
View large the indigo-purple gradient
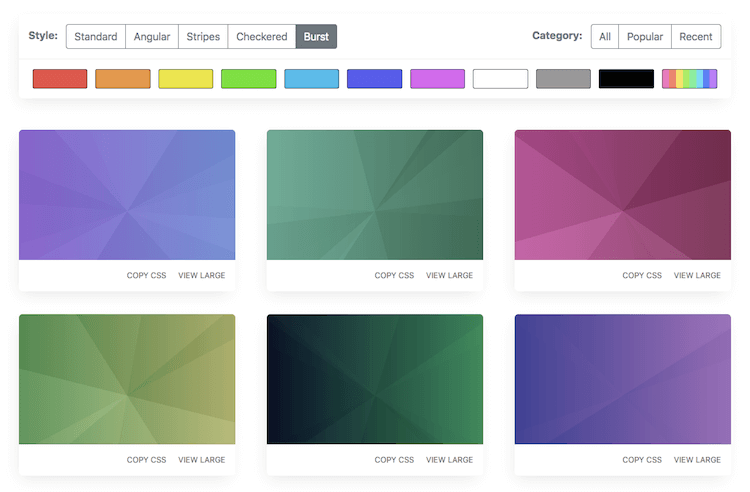pyautogui.click(x=697, y=460)
